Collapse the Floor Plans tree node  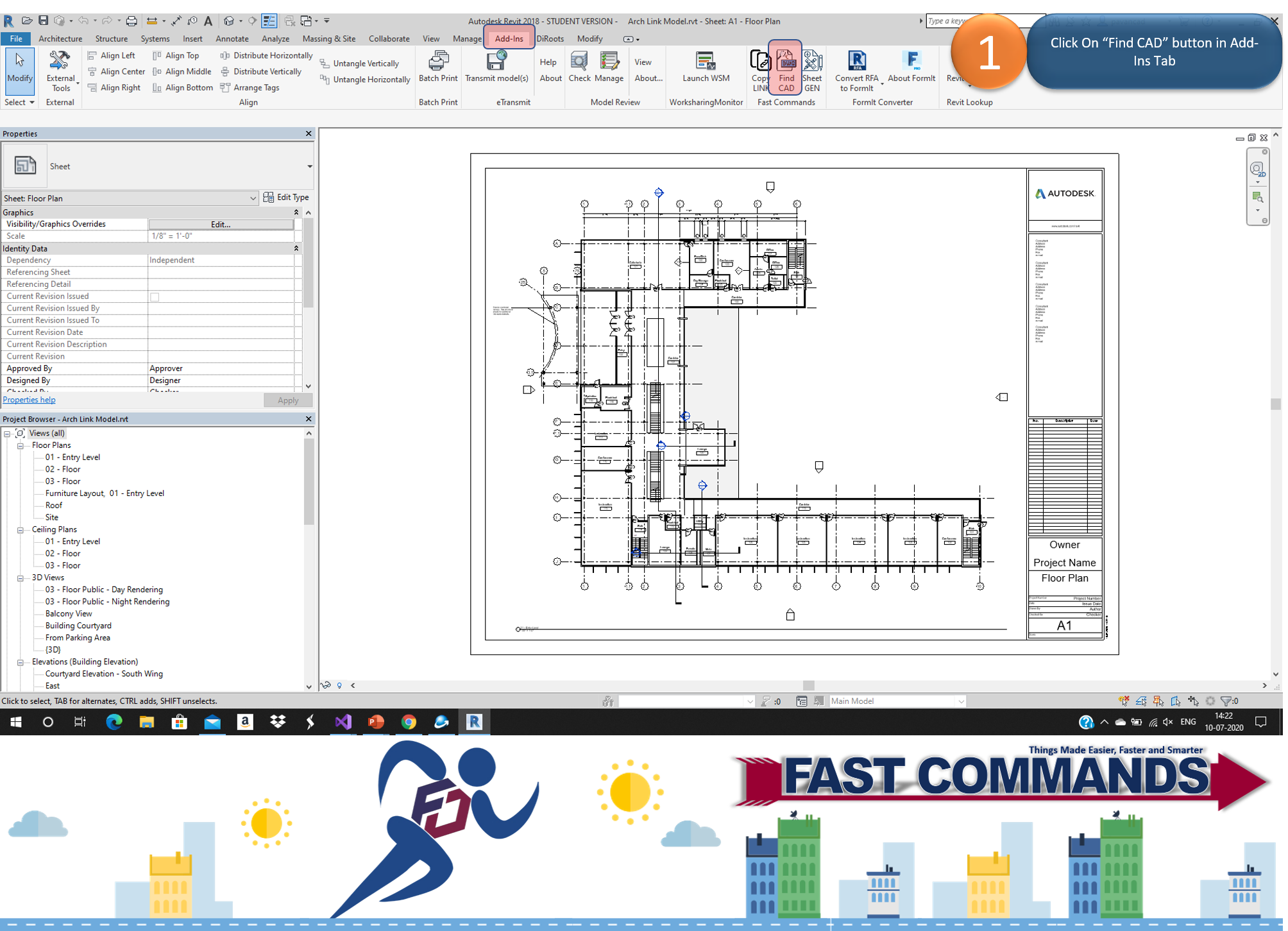20,445
